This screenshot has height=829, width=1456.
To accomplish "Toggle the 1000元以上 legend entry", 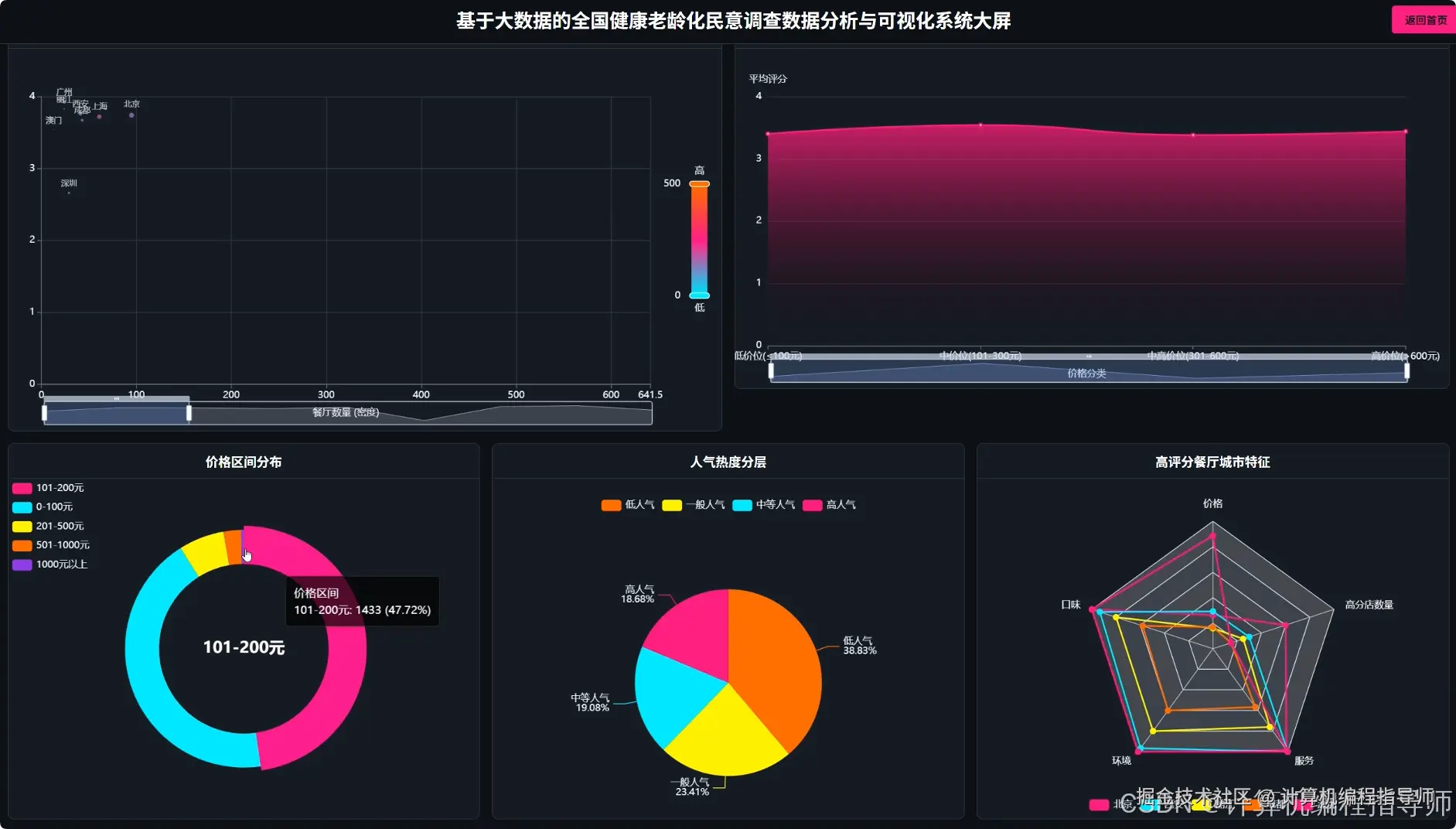I will (x=50, y=565).
